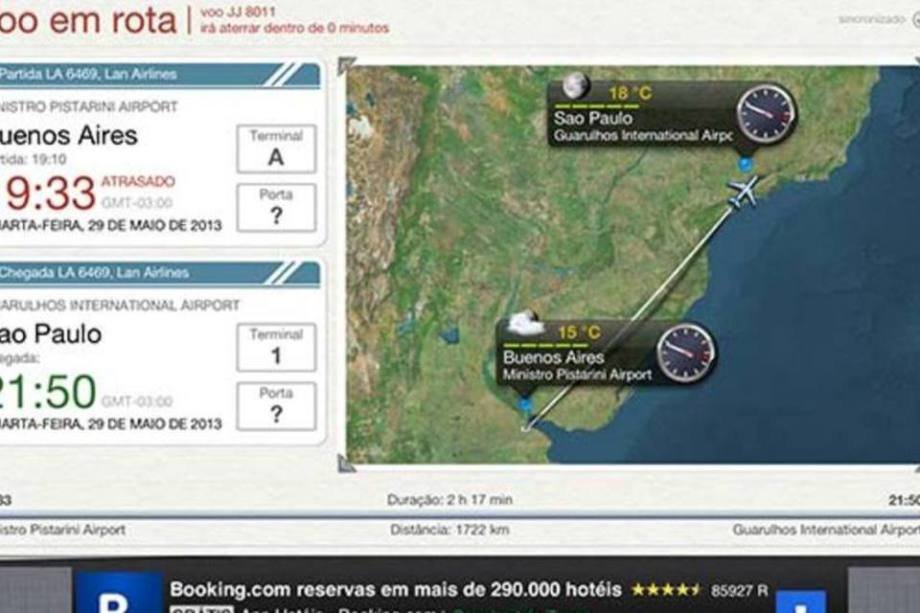Click Pistarini Airport label below the progress bar
The width and height of the screenshot is (920, 613).
(63, 530)
